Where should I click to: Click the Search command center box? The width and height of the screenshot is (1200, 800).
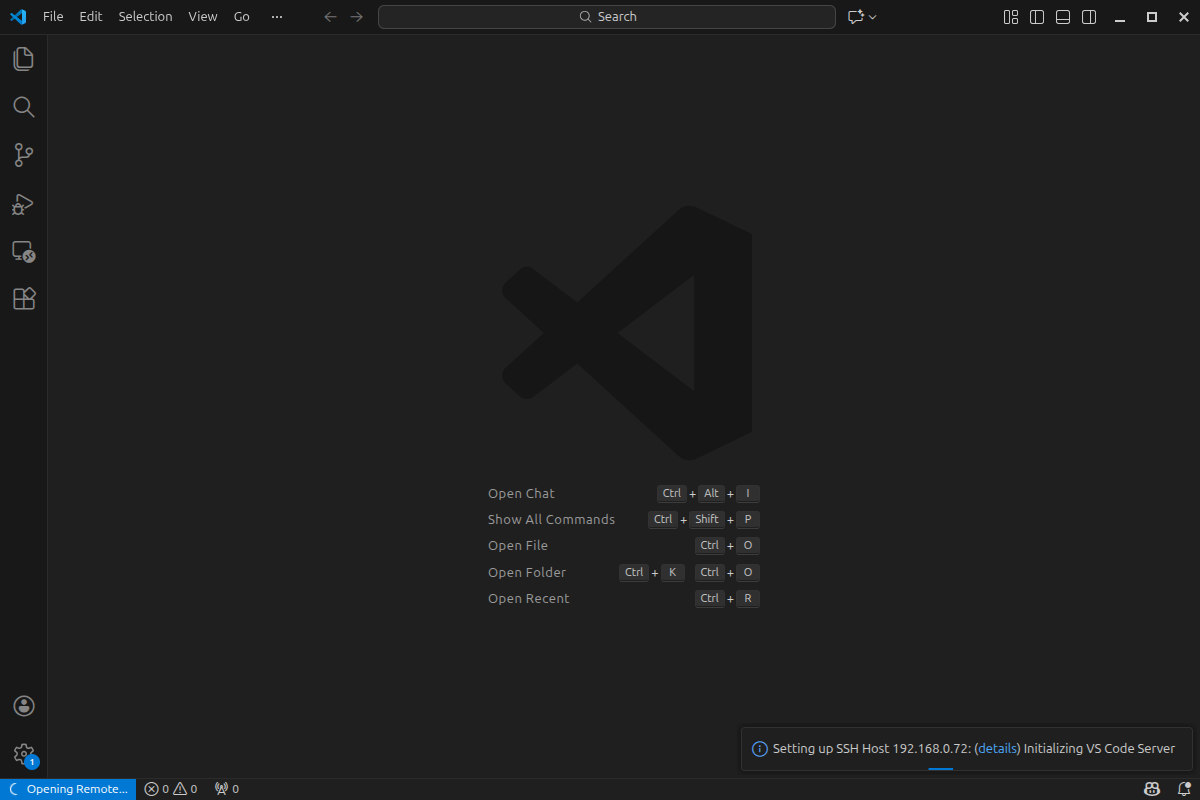607,17
